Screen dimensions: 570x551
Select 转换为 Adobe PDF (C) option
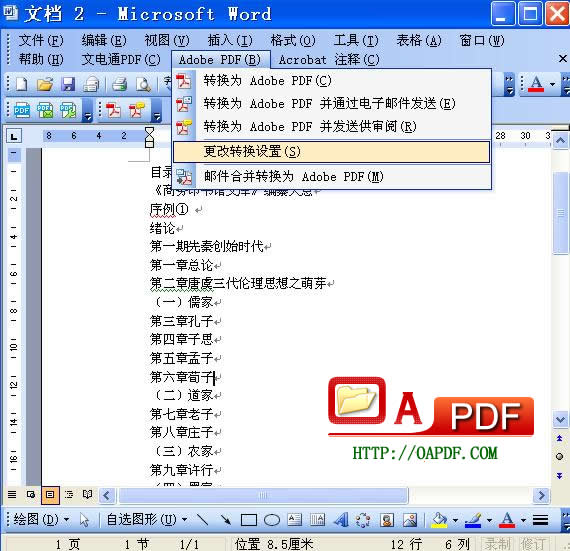(331, 81)
